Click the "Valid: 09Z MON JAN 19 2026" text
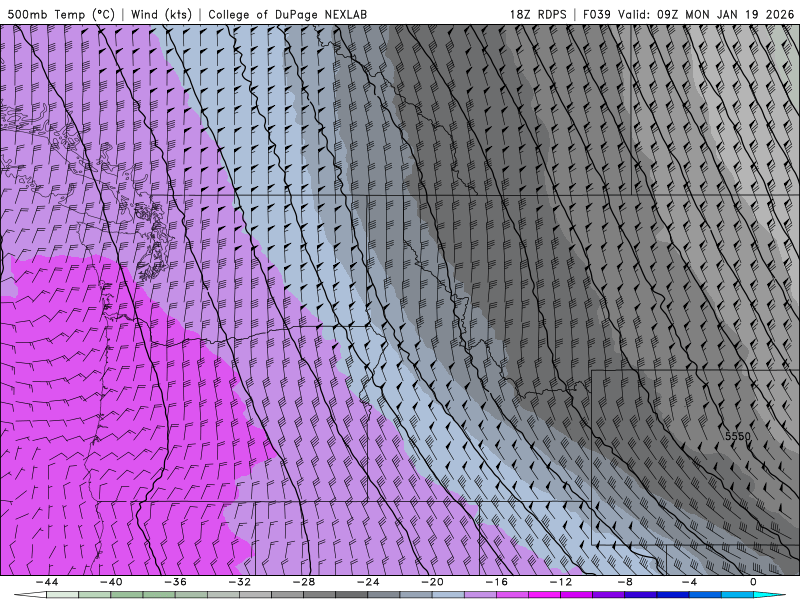800x600 pixels. click(x=706, y=14)
